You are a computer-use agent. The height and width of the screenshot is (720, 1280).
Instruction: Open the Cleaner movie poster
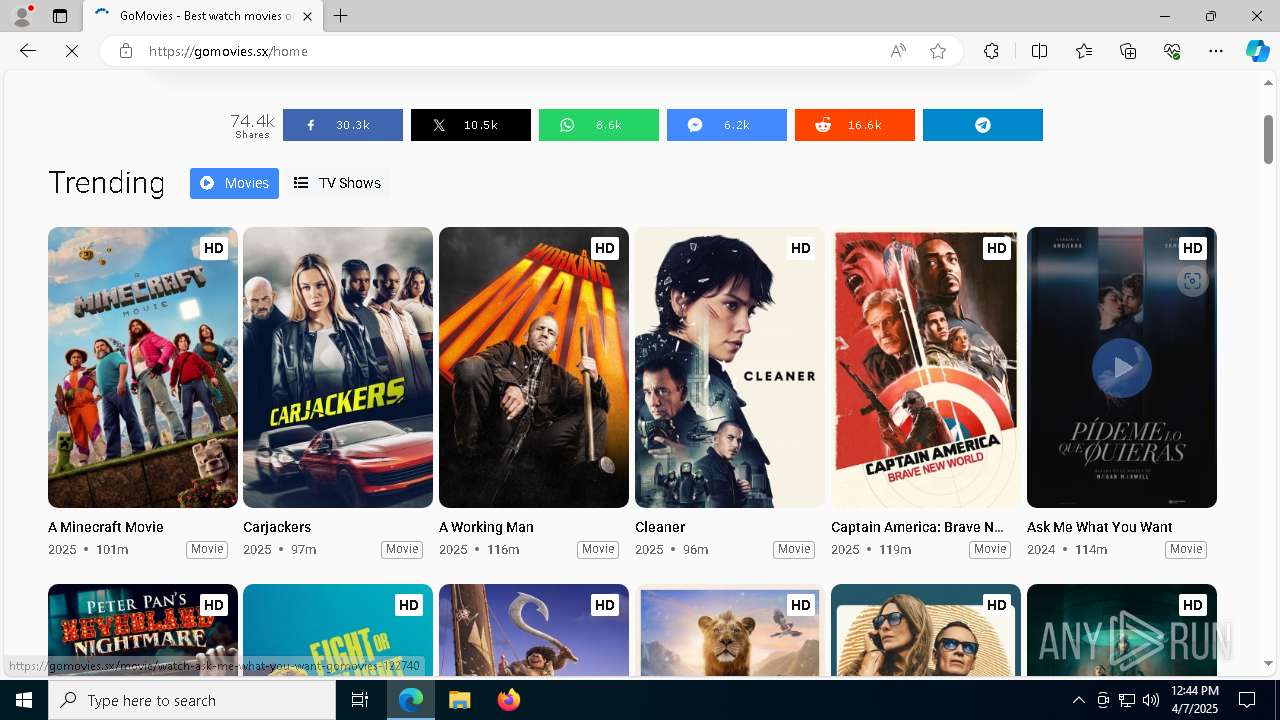point(730,367)
